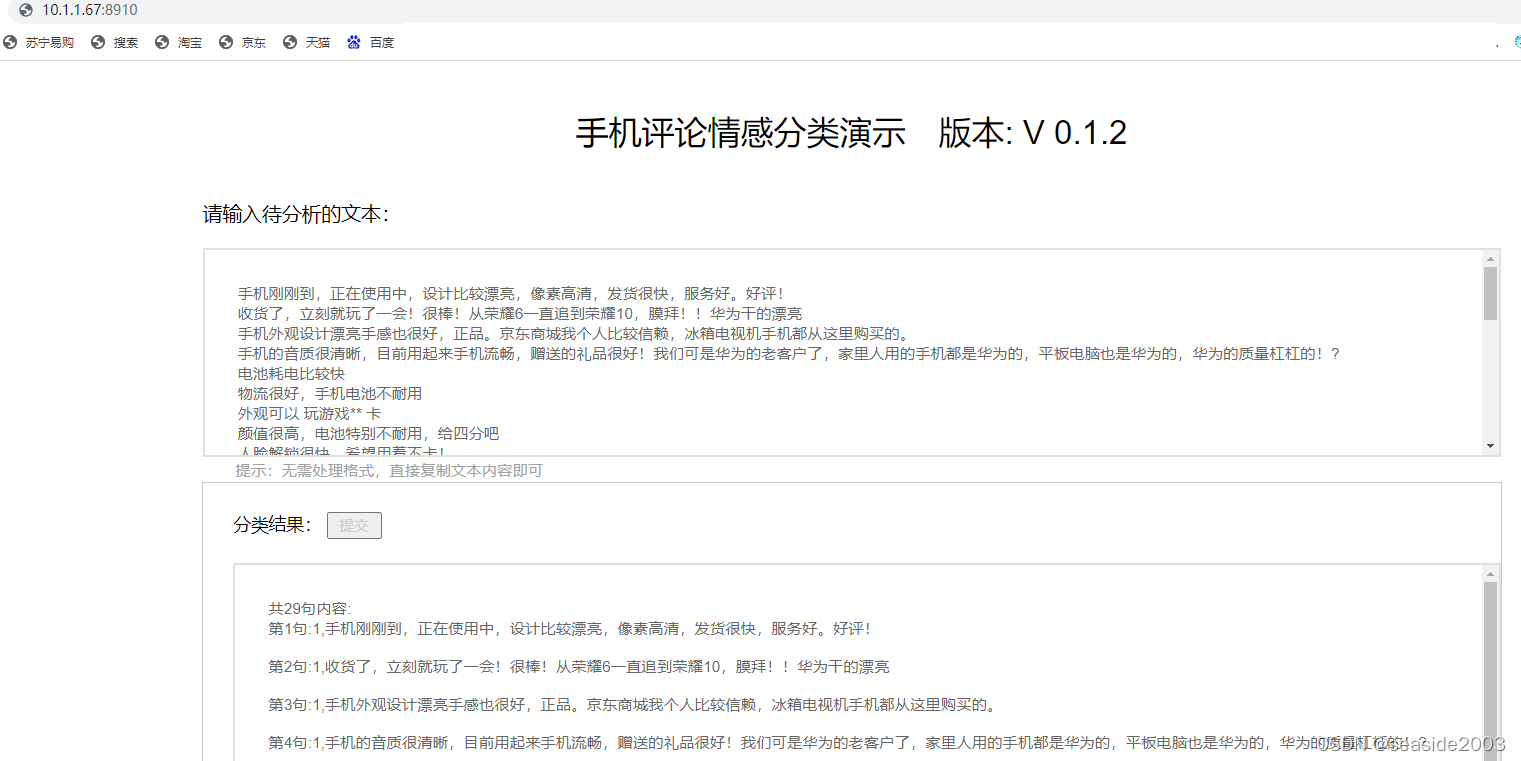Click the site info icon in address bar

pos(26,10)
